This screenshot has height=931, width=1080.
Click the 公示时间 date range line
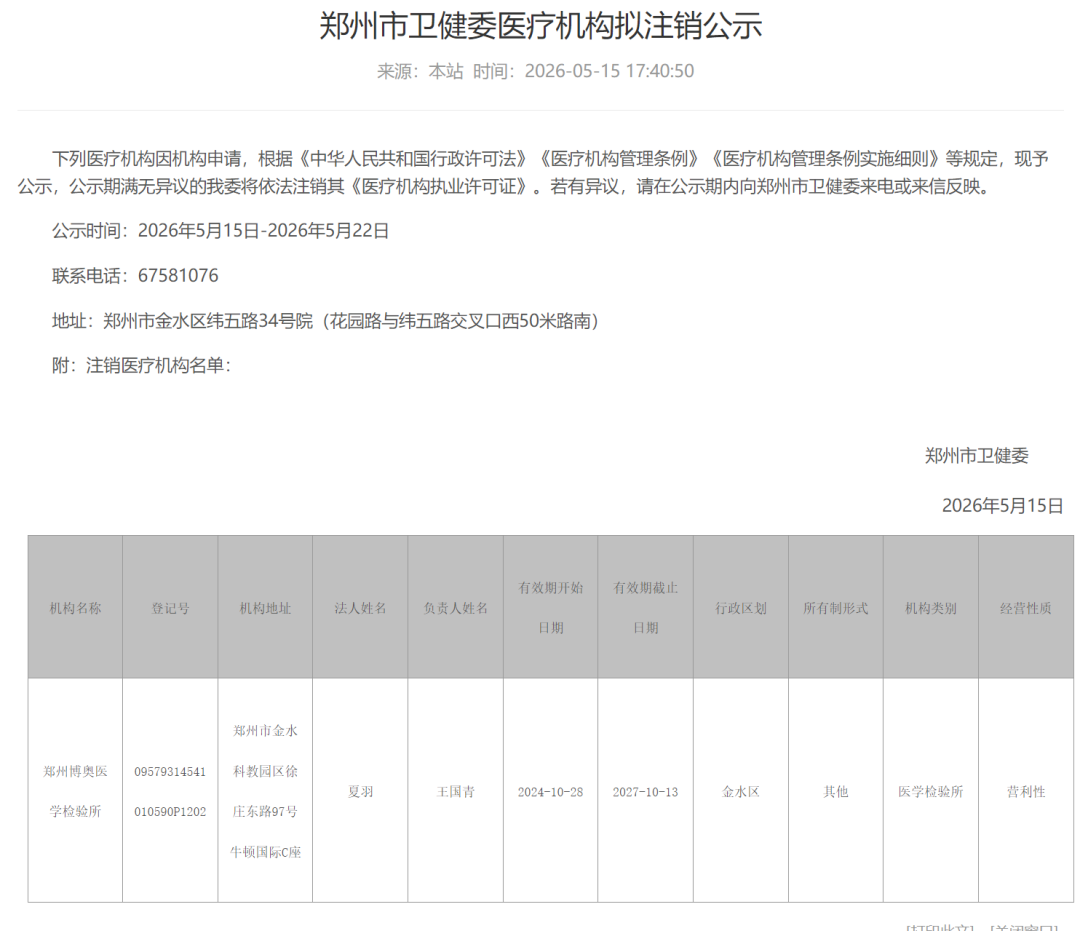tap(220, 231)
